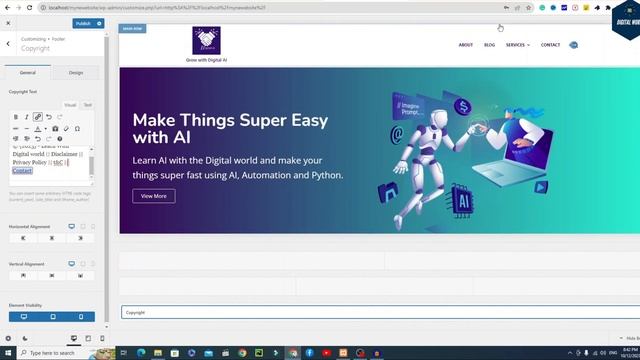Apply strikethrough from the editor toolbar

click(x=16, y=129)
